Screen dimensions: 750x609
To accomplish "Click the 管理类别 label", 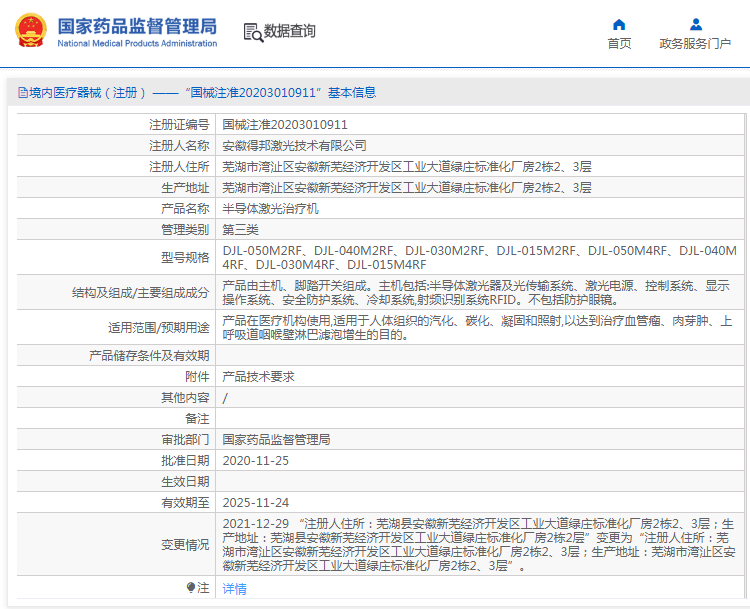I will coord(185,230).
